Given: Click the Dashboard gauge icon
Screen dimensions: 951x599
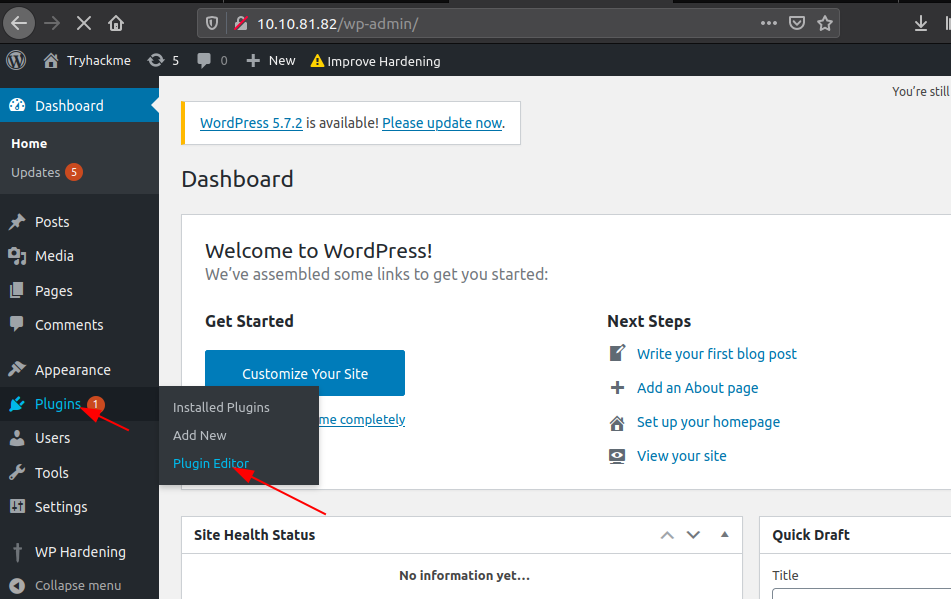Looking at the screenshot, I should click(18, 105).
